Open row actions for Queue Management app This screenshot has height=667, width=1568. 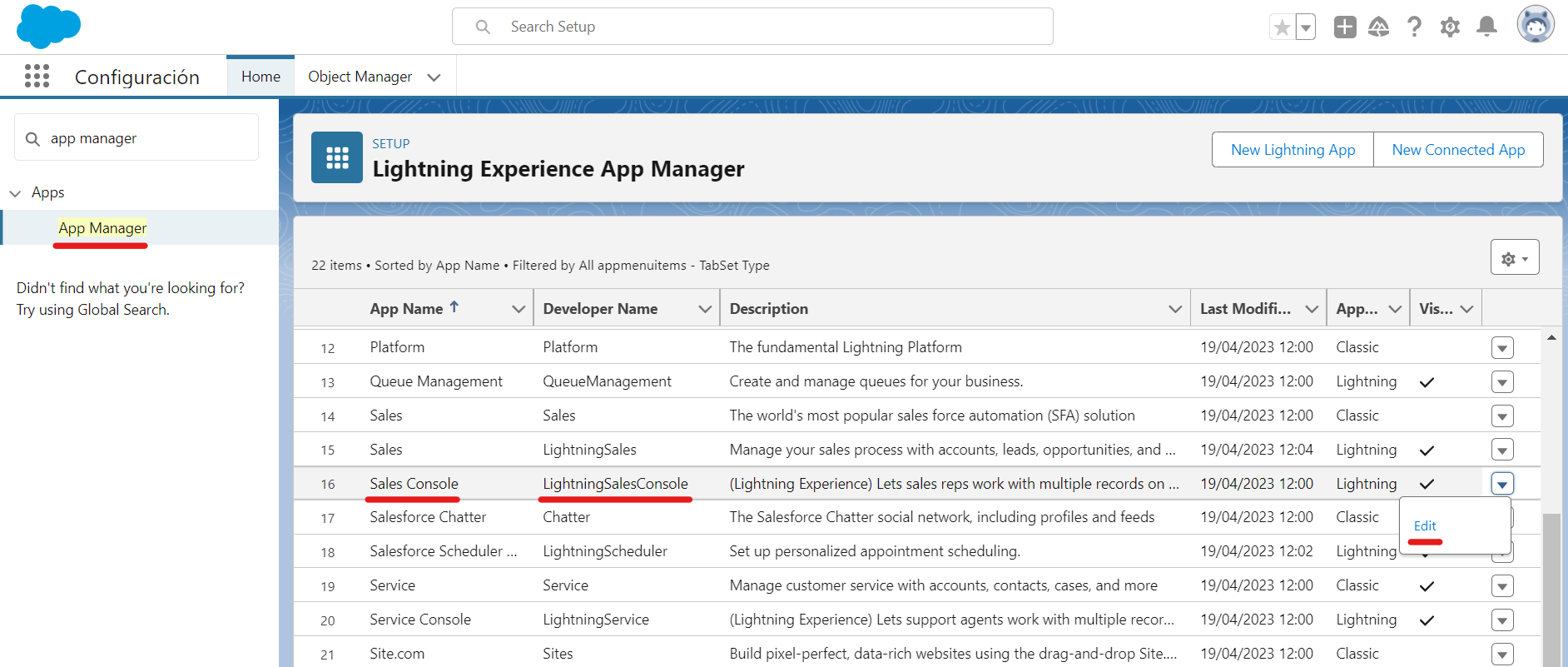point(1502,382)
